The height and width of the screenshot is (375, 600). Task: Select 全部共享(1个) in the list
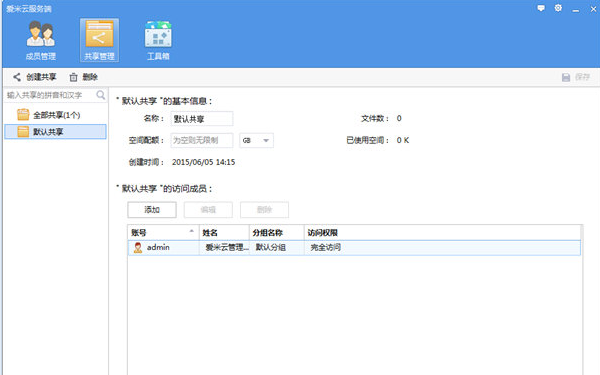(55, 115)
